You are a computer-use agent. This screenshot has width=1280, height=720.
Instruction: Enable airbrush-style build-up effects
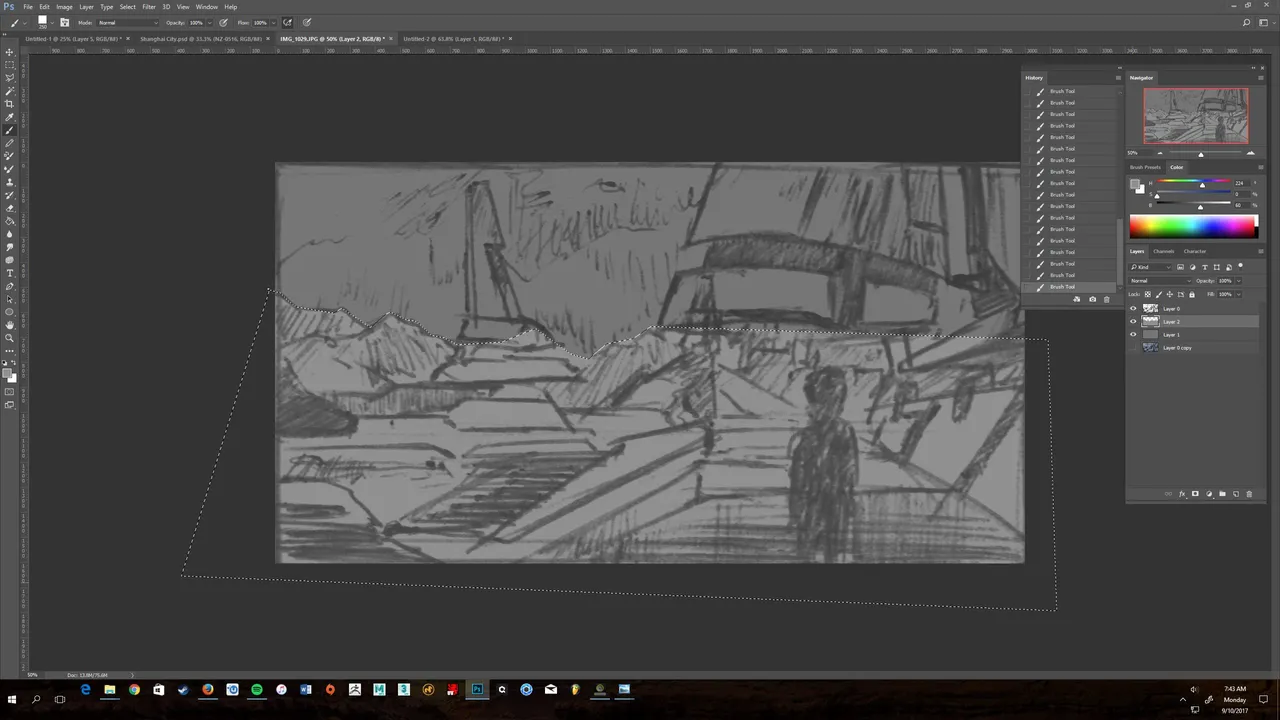pos(287,22)
